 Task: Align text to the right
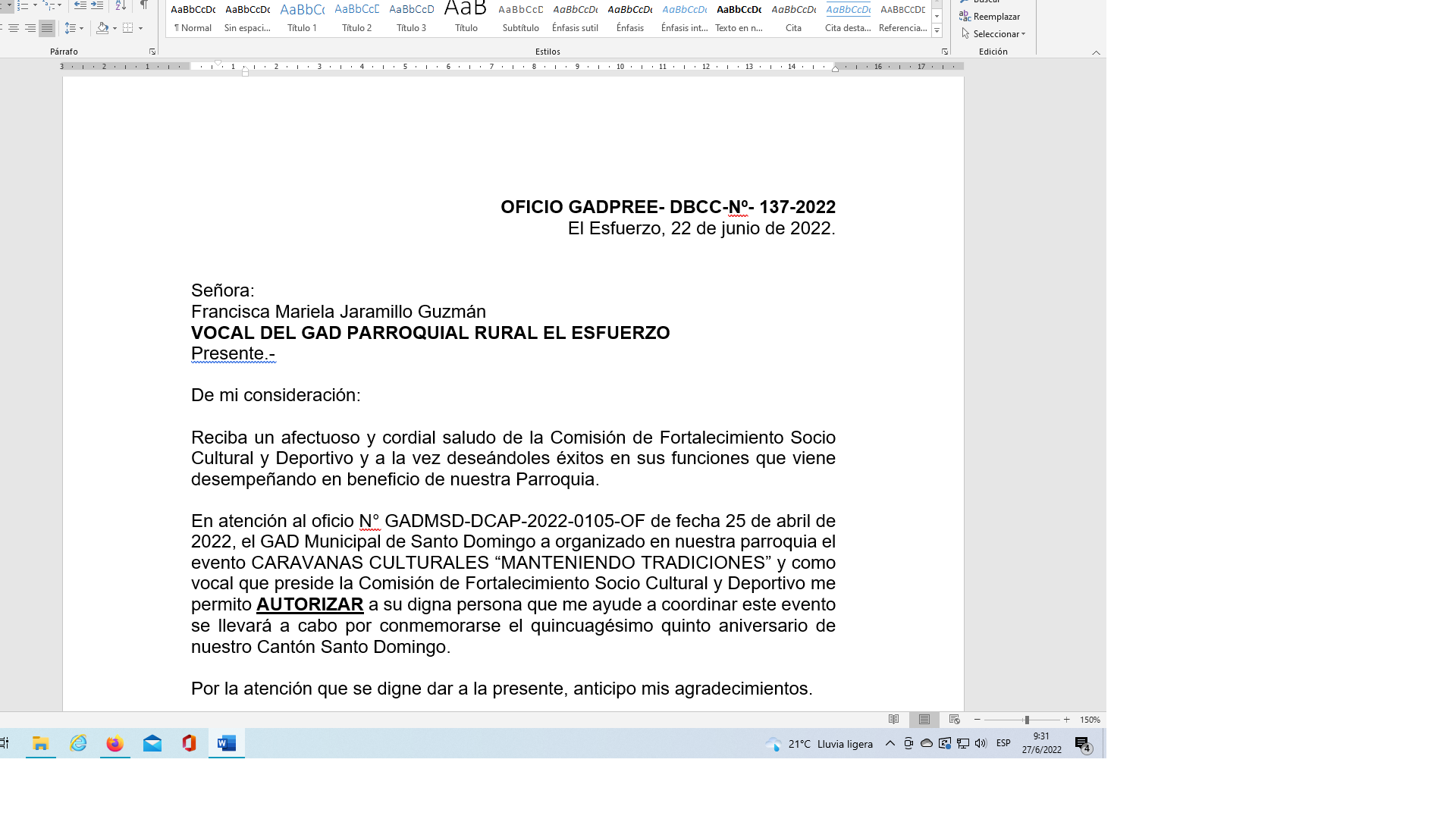pyautogui.click(x=30, y=28)
